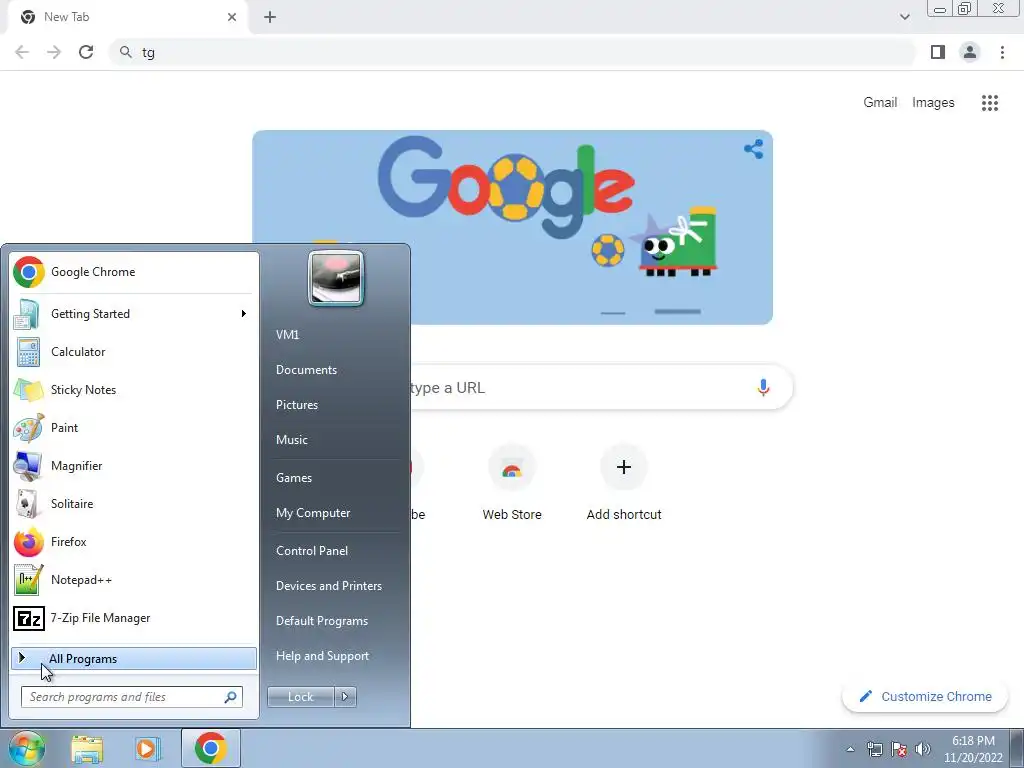
Task: Click the Google Doodle image
Action: (x=513, y=227)
